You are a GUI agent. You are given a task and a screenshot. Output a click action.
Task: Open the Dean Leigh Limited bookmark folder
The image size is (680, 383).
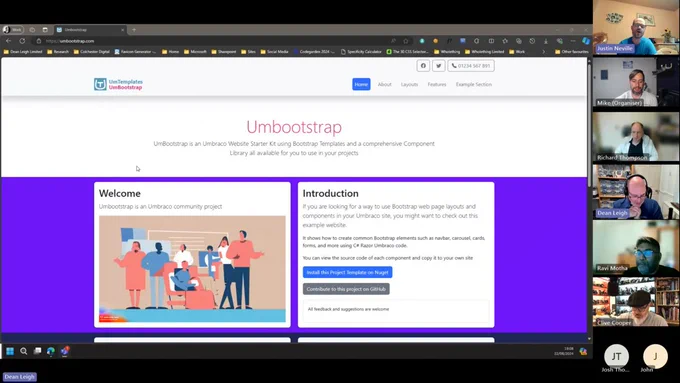[x=23, y=52]
